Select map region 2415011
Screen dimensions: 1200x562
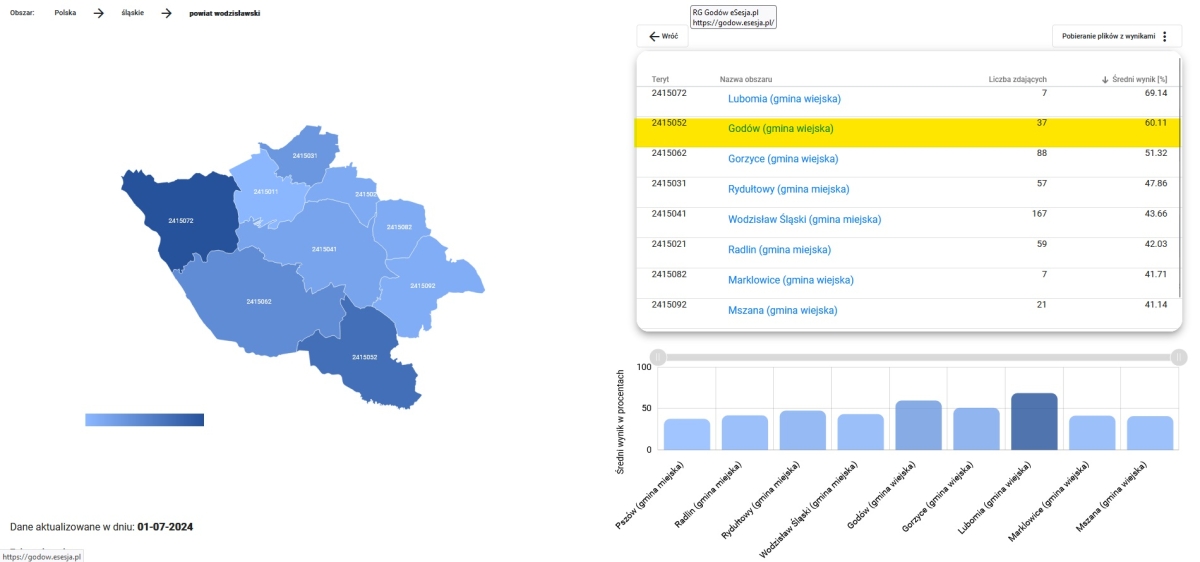pos(265,191)
